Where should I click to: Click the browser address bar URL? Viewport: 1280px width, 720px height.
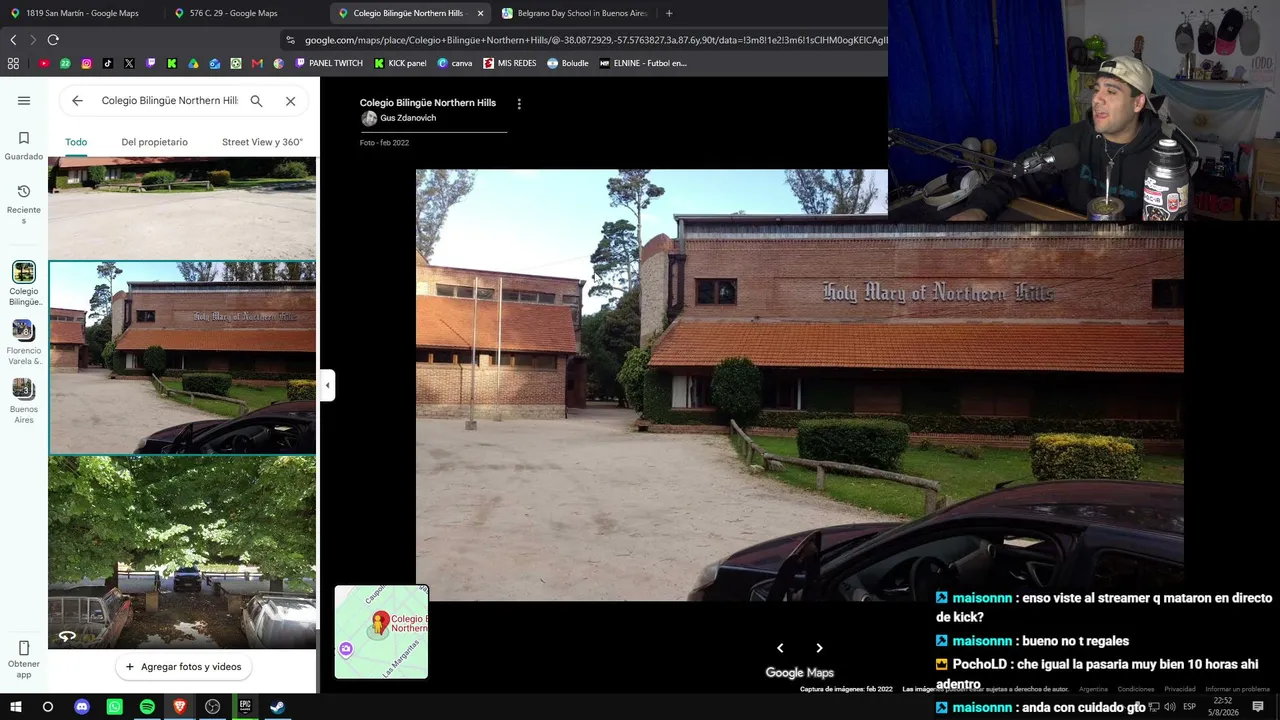click(595, 40)
